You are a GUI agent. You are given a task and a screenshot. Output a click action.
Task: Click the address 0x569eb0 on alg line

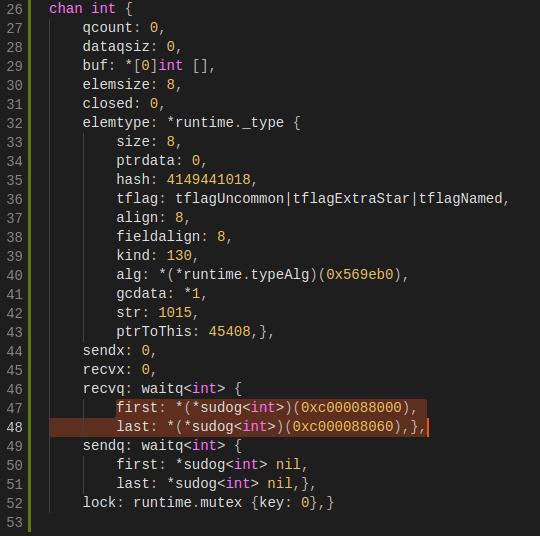(360, 275)
